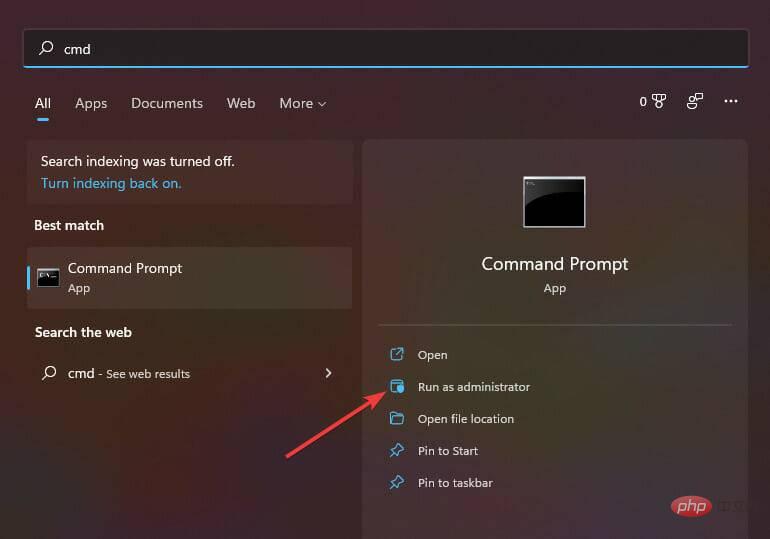Select the All tab
The image size is (770, 539).
click(x=43, y=103)
